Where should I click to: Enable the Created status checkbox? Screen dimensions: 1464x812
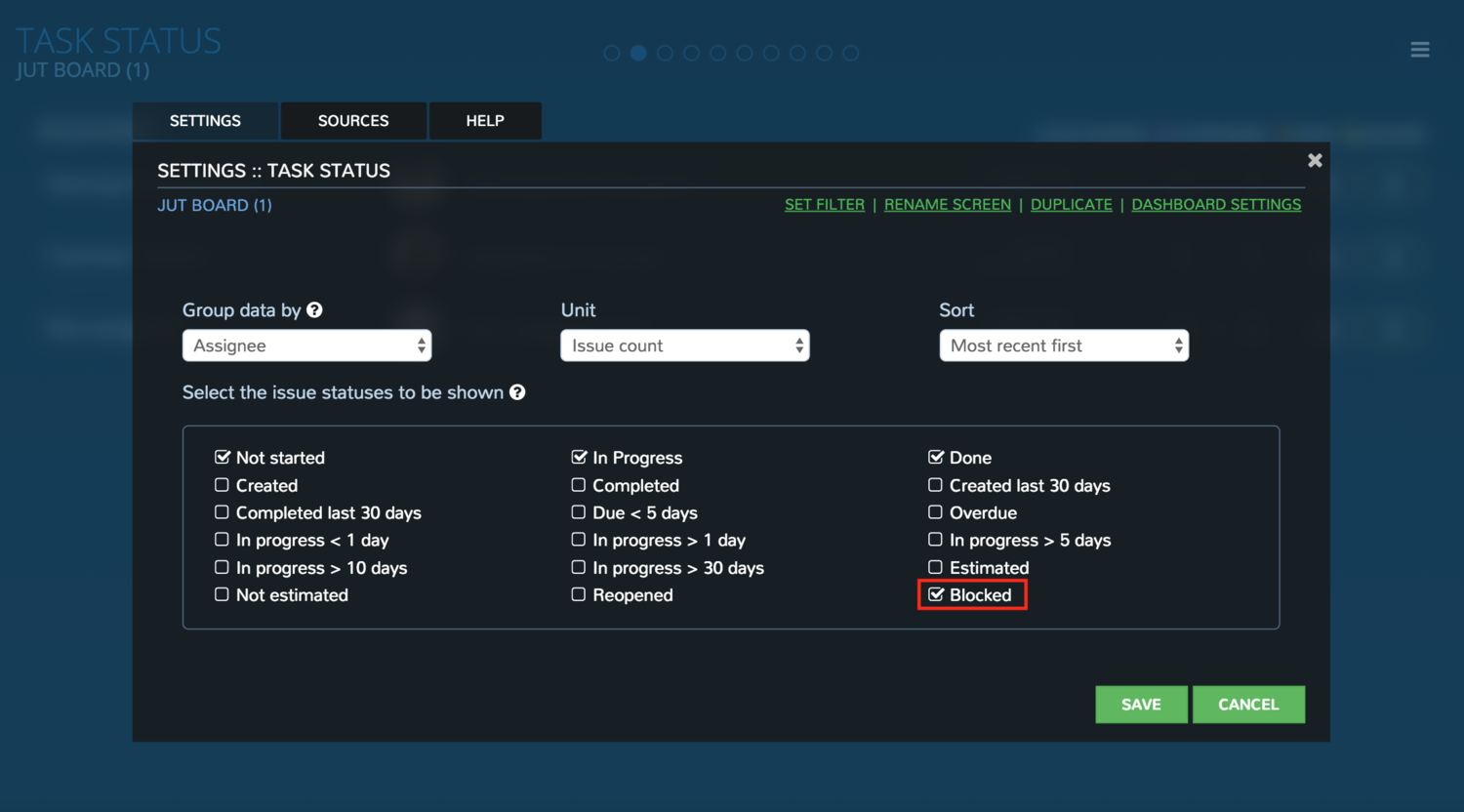point(222,484)
